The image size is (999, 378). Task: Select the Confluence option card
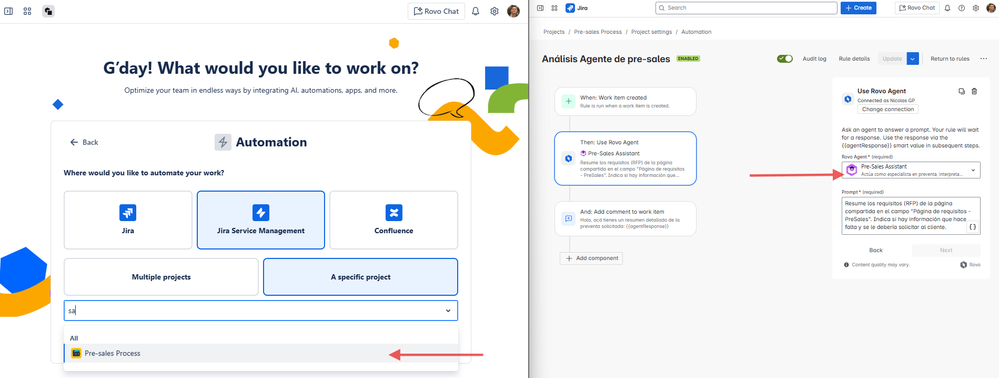394,220
